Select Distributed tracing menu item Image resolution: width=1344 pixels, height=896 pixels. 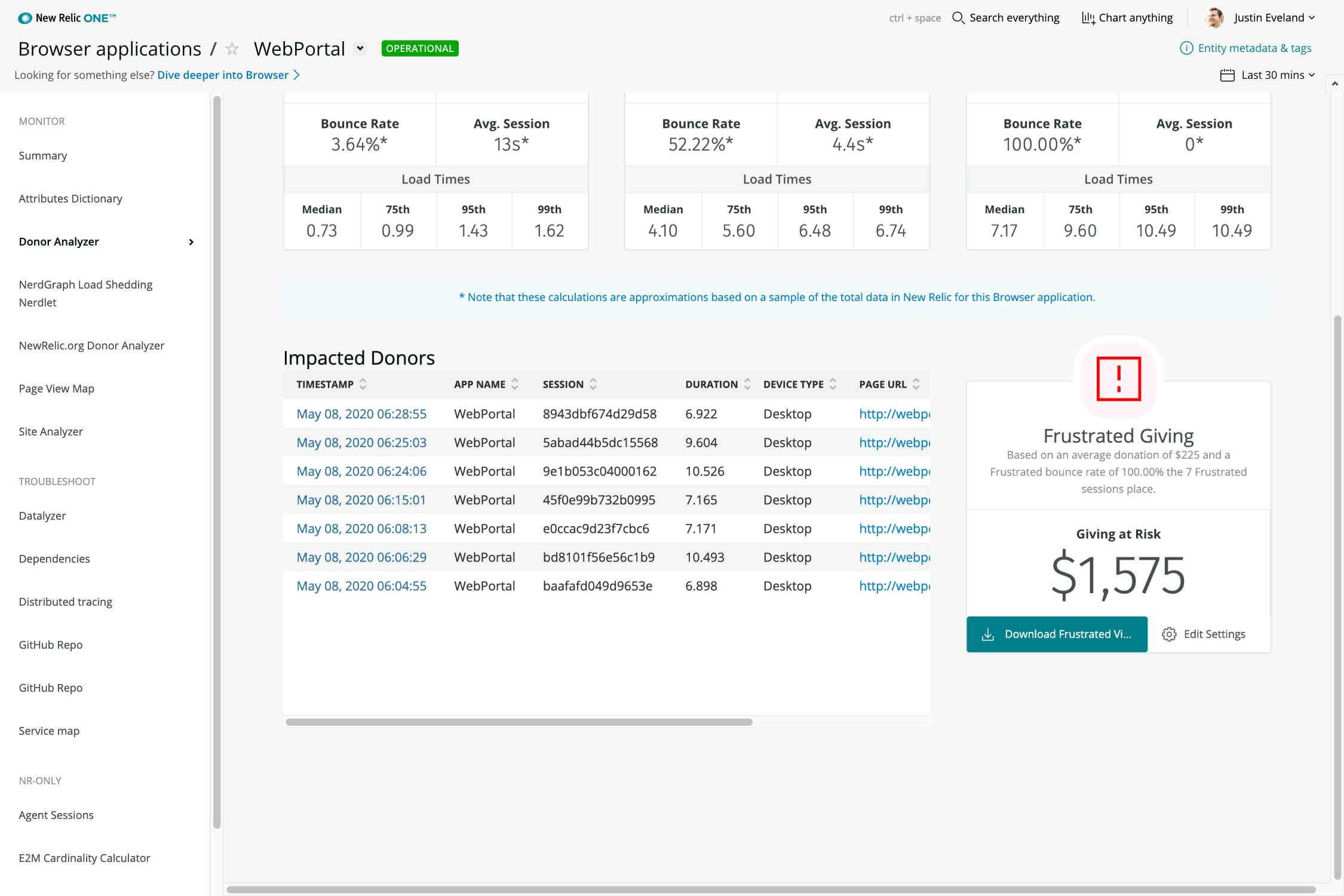coord(66,602)
